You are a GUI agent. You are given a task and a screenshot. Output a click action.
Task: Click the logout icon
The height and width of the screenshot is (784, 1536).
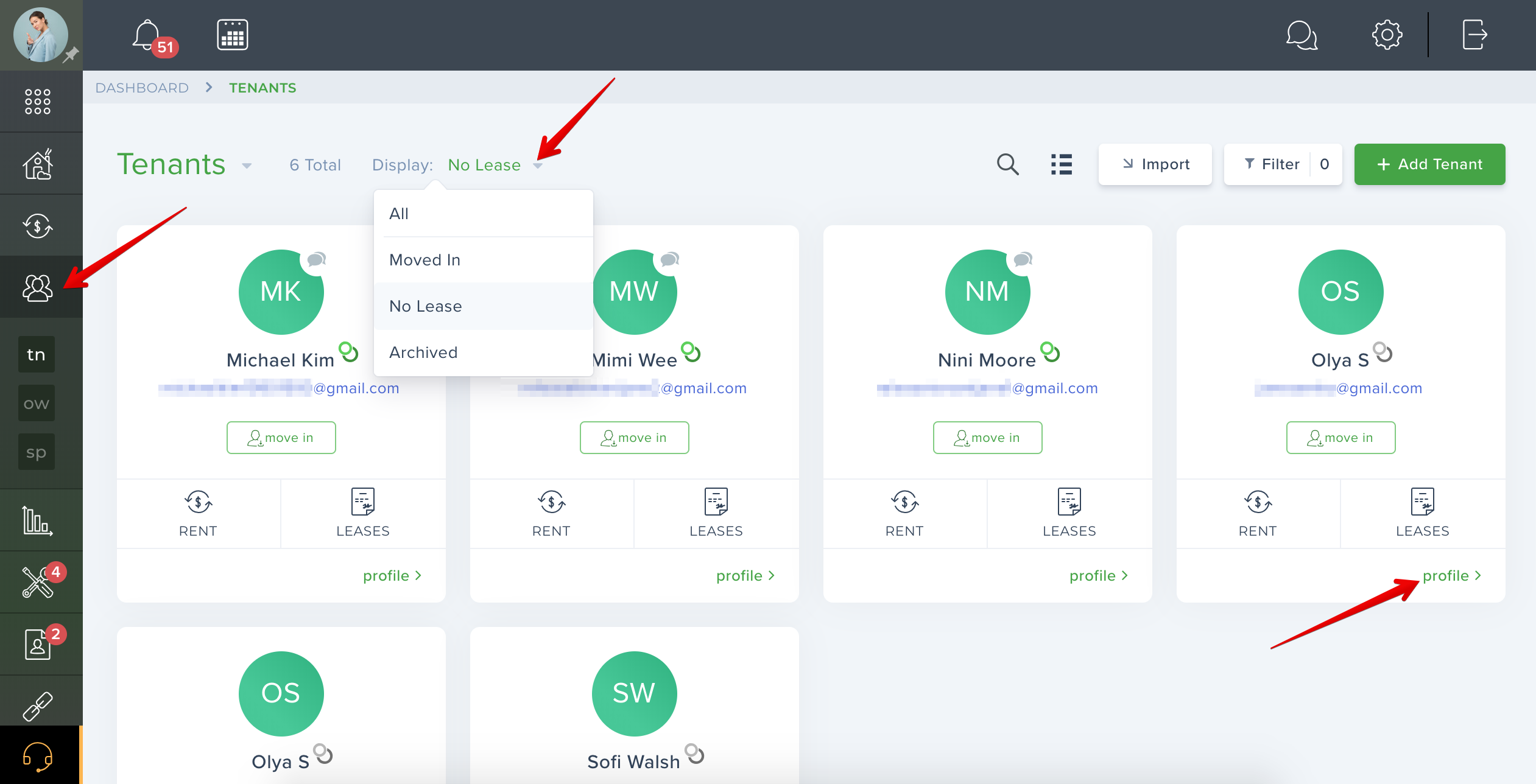[1474, 35]
